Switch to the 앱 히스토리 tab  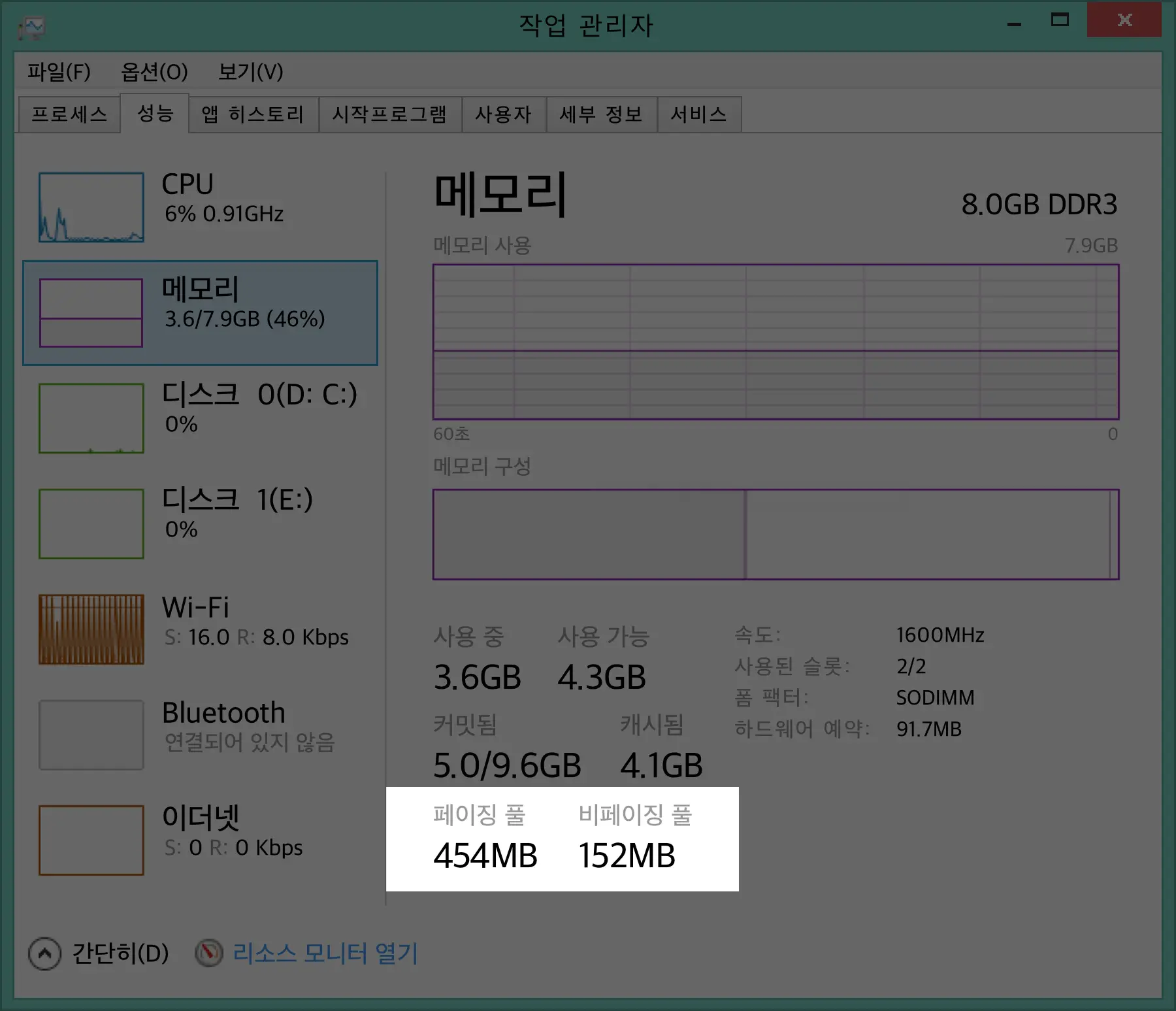[253, 114]
